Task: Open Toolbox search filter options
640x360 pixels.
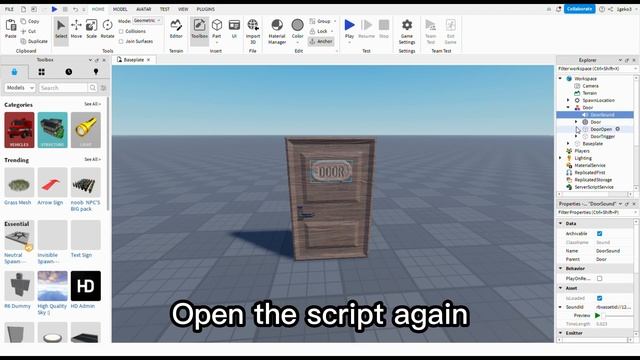Action: (103, 88)
